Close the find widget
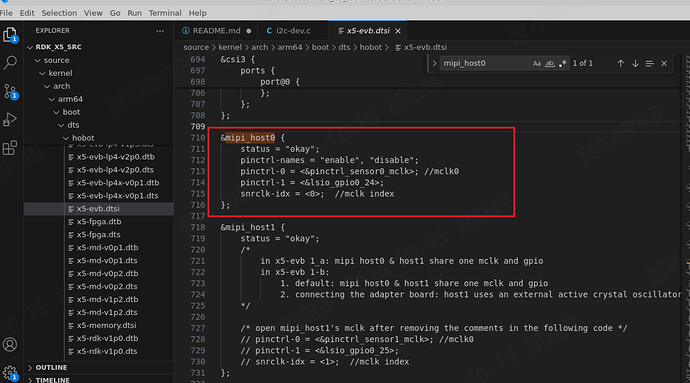The image size is (690, 383). (664, 63)
